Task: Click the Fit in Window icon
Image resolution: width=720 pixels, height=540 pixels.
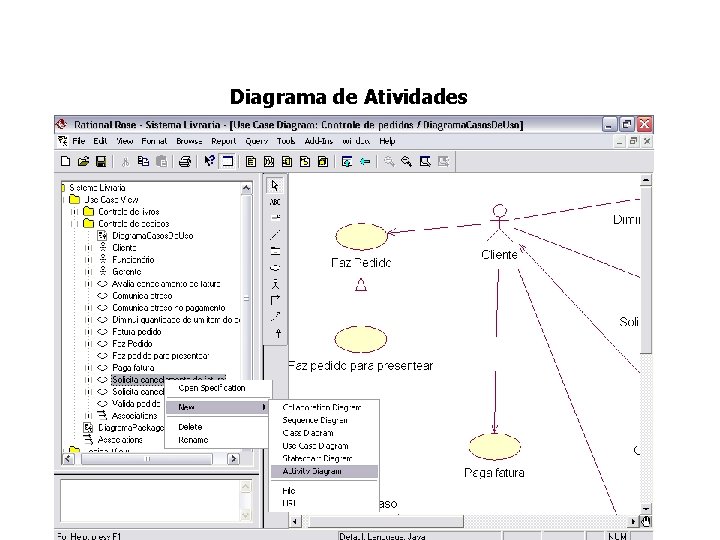Action: (425, 162)
